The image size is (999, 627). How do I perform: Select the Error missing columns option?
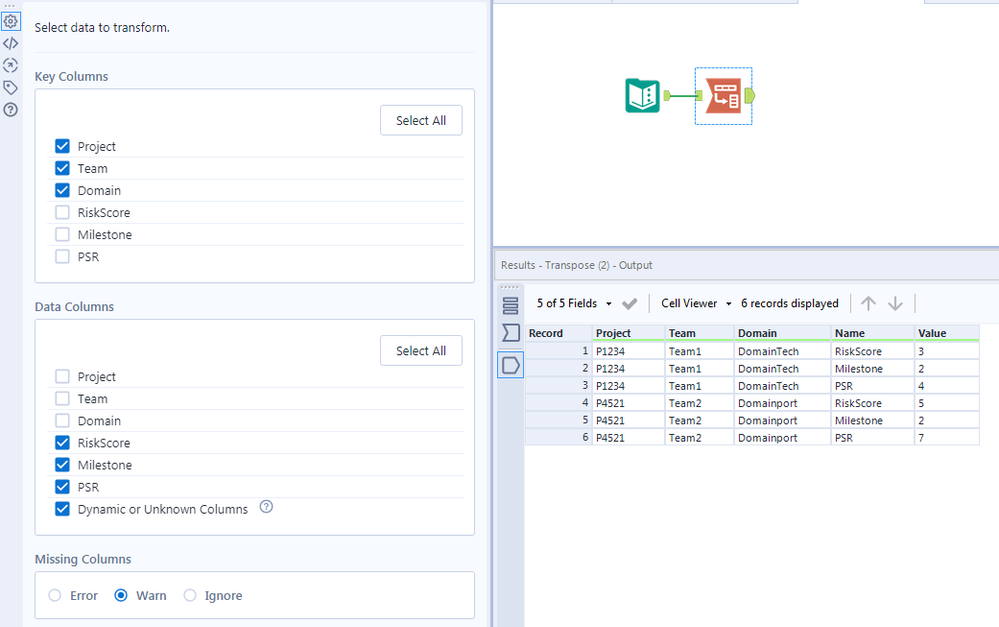55,595
